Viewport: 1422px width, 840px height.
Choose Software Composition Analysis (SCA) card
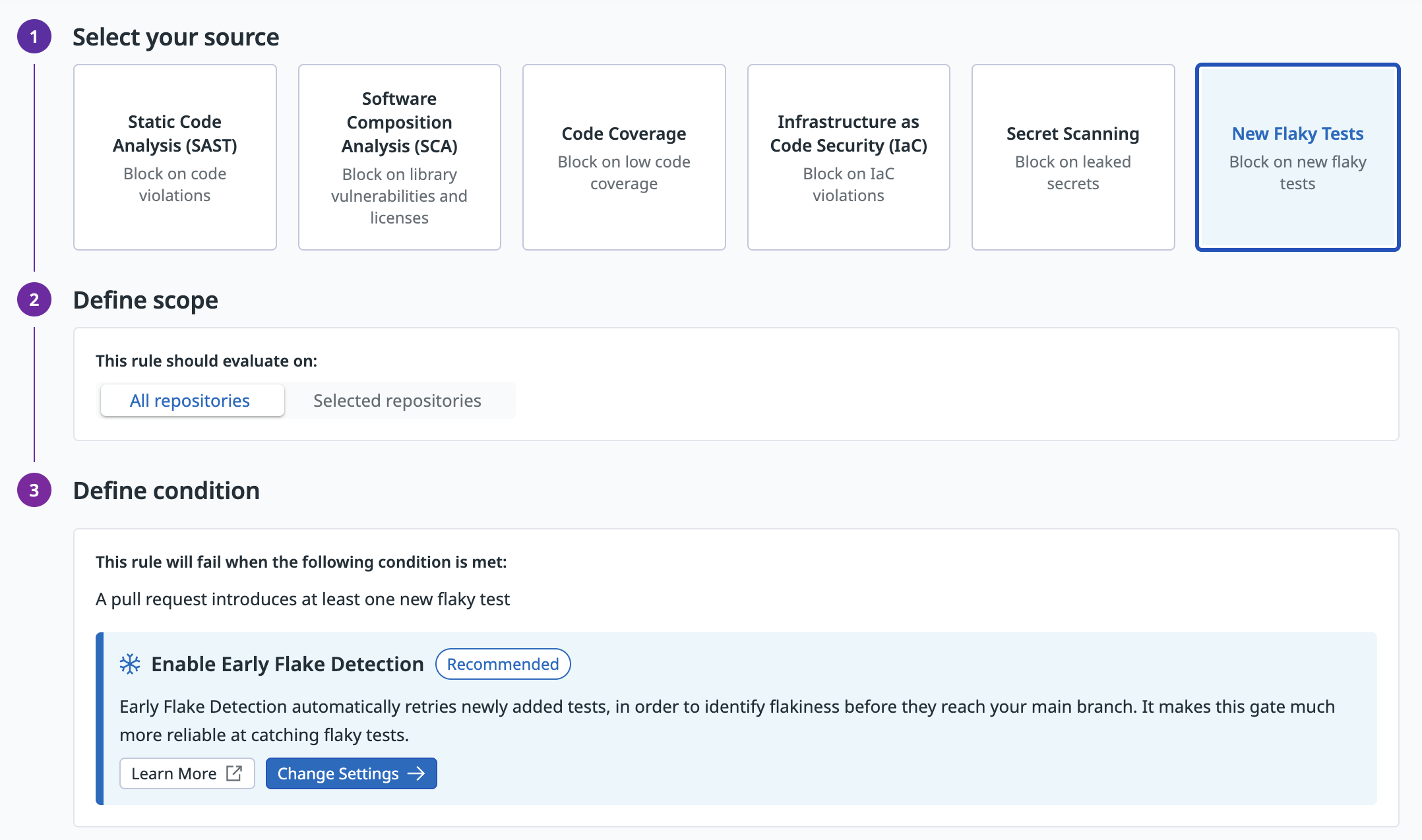pos(399,157)
